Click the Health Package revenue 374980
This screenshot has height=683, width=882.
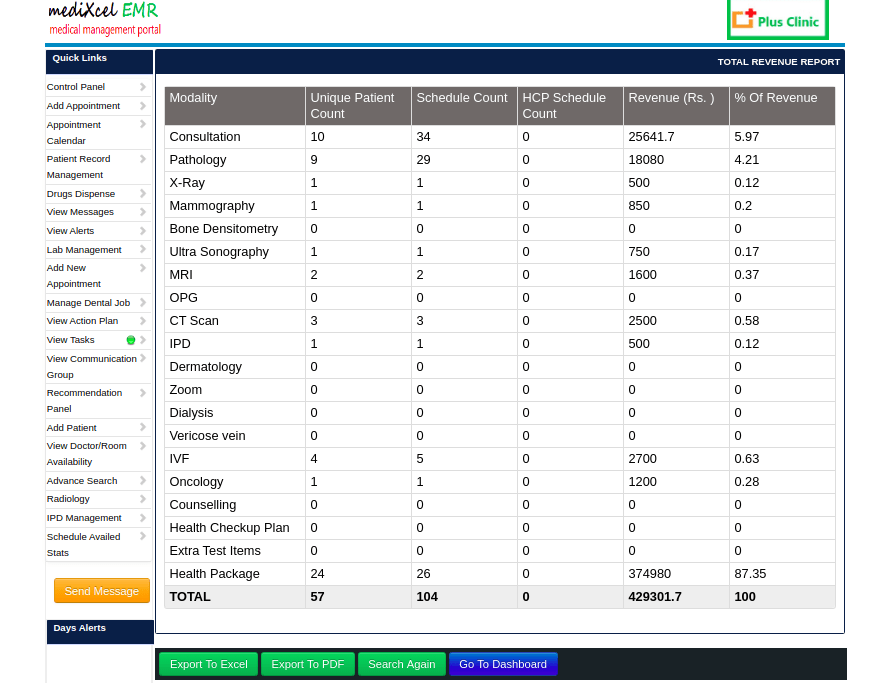tap(650, 574)
